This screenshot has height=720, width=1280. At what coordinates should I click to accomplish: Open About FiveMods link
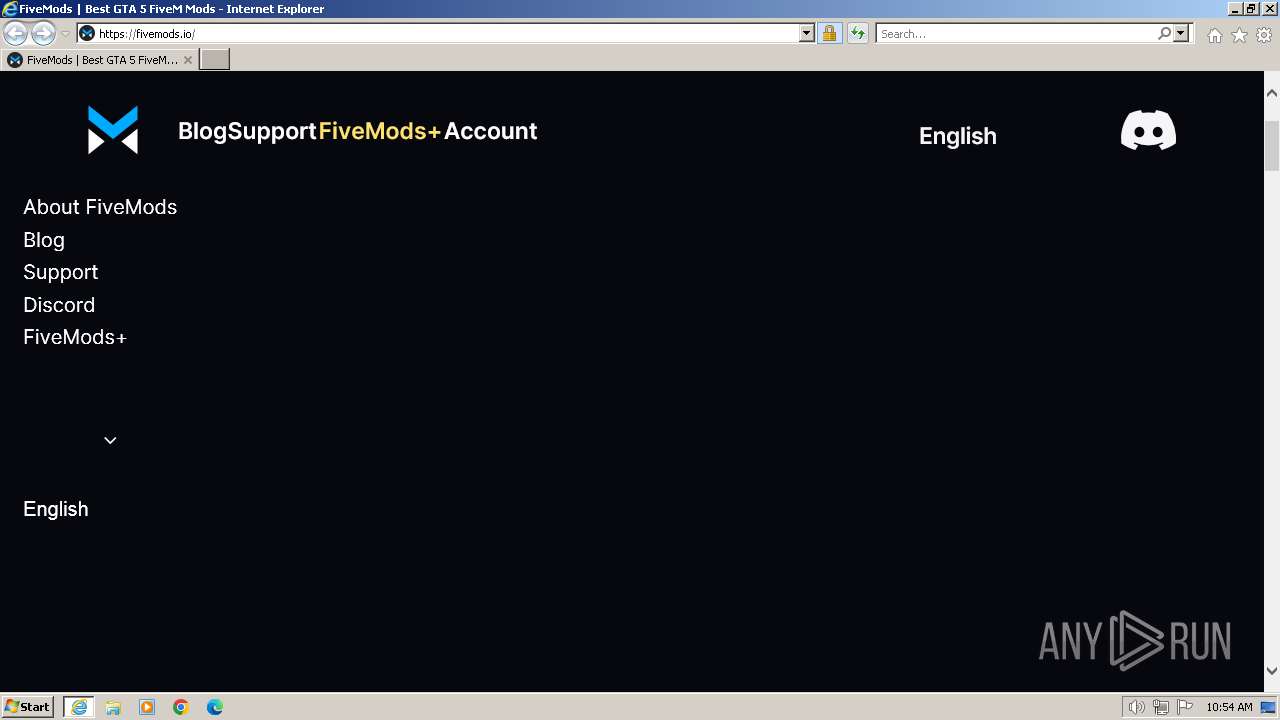[x=100, y=207]
